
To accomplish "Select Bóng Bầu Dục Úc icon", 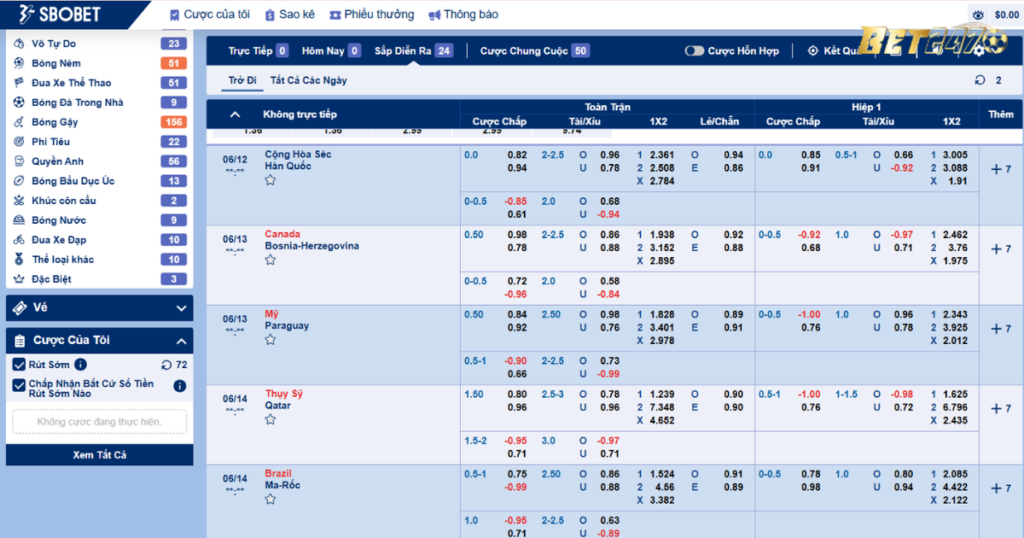I will tap(19, 181).
